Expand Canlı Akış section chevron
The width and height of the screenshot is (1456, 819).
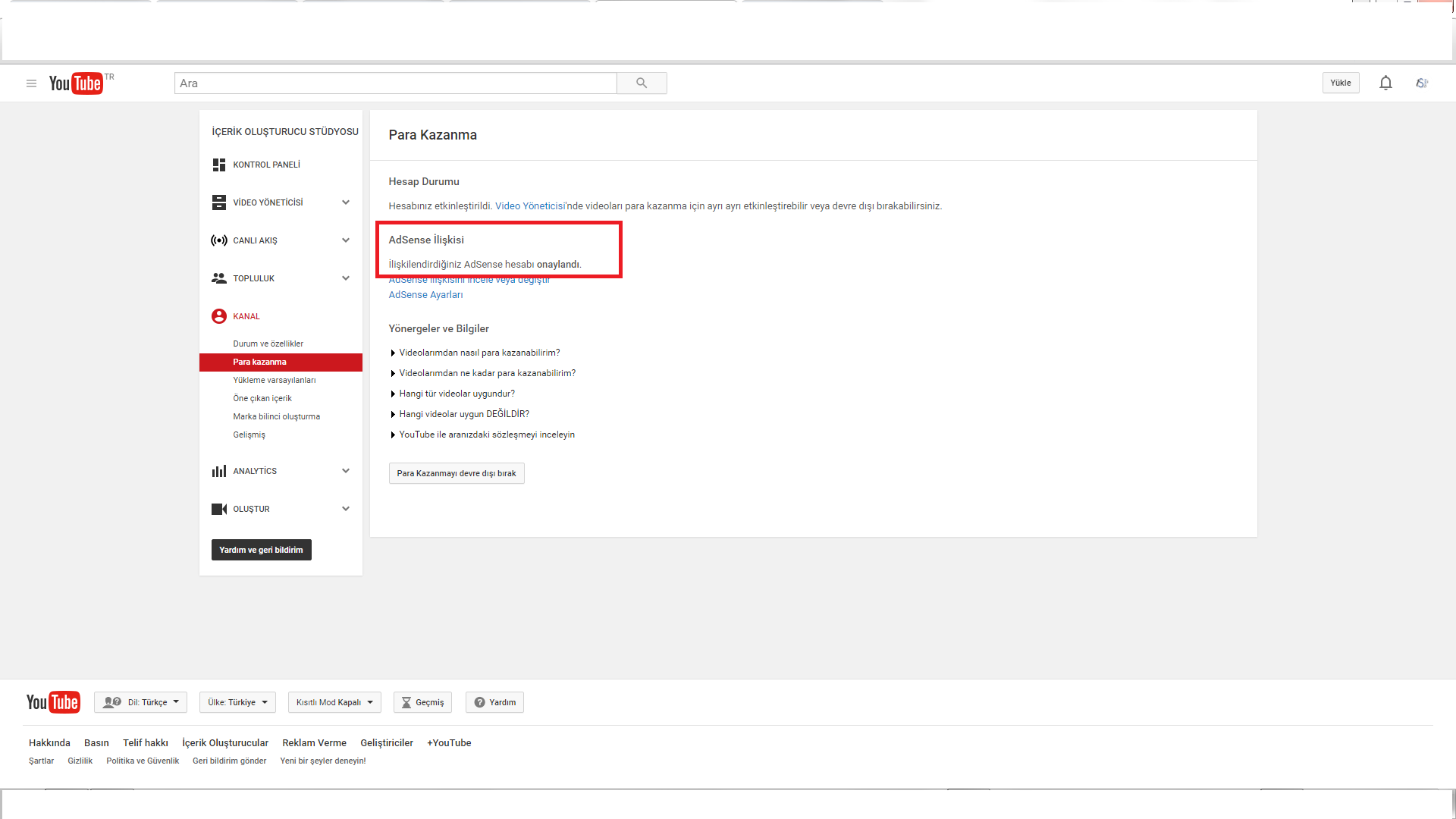[x=346, y=240]
